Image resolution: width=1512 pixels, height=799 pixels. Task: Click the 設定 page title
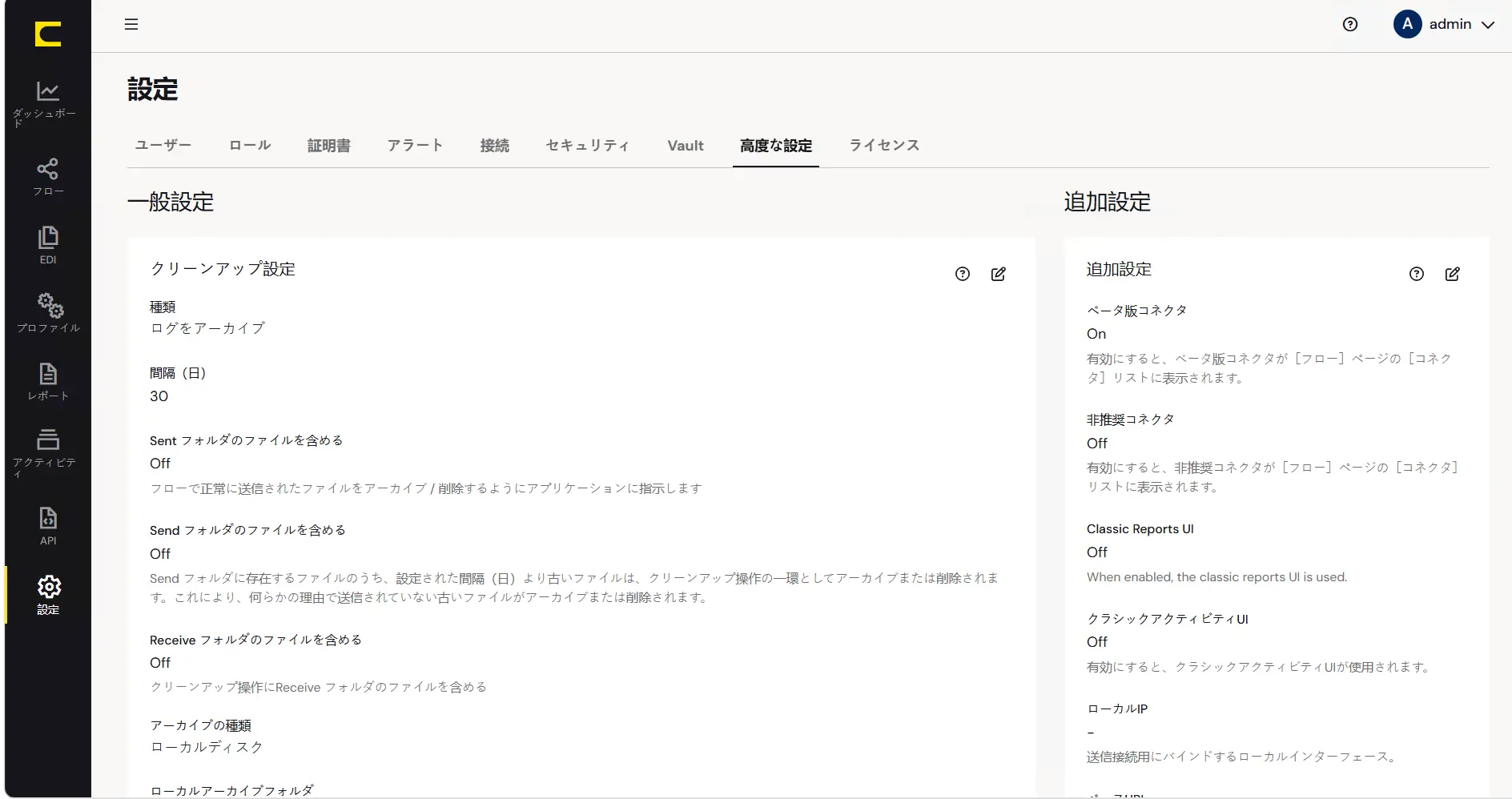[x=153, y=90]
